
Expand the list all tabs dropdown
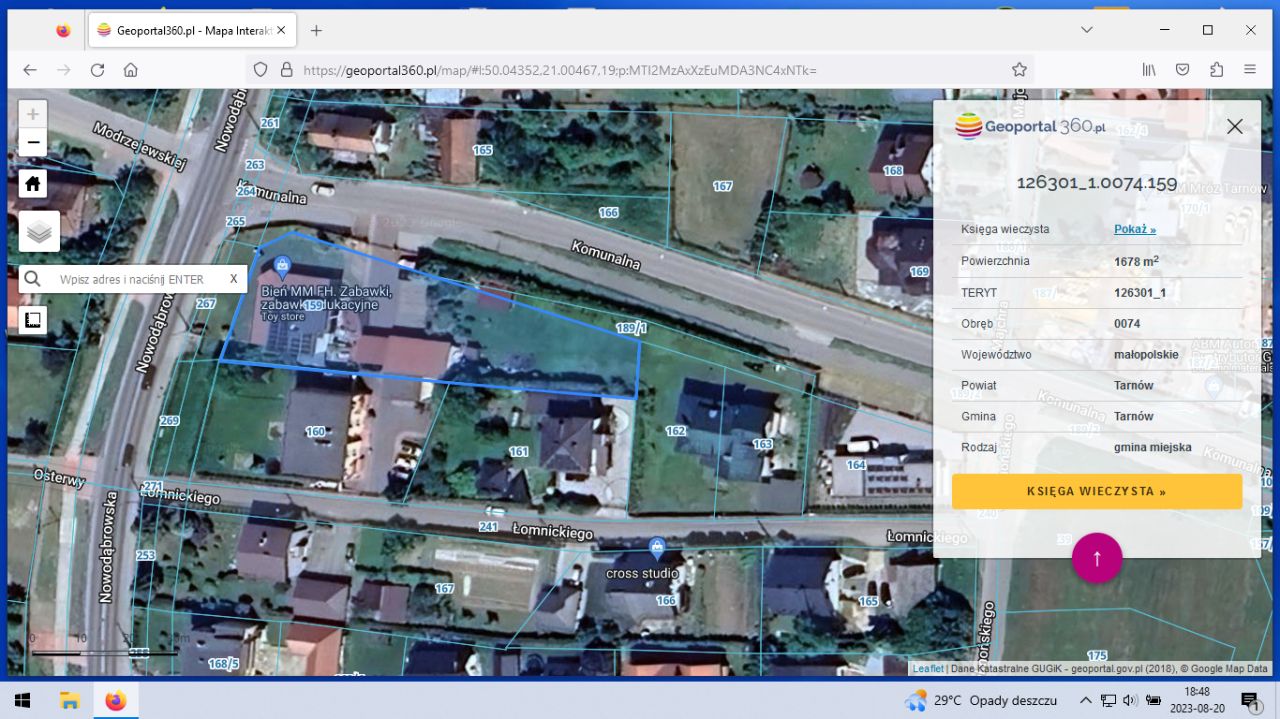(x=1087, y=30)
